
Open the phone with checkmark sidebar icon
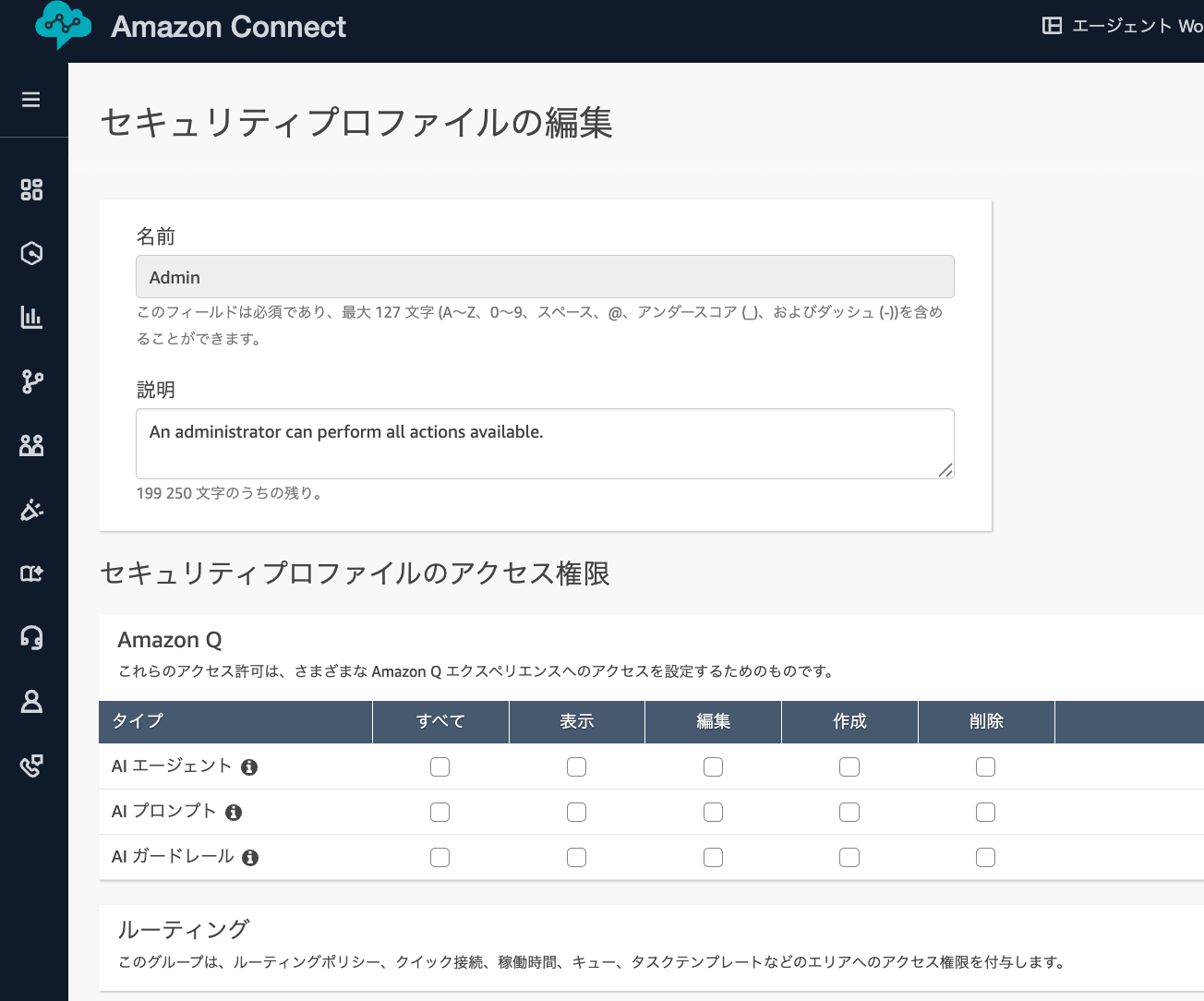pos(31,766)
